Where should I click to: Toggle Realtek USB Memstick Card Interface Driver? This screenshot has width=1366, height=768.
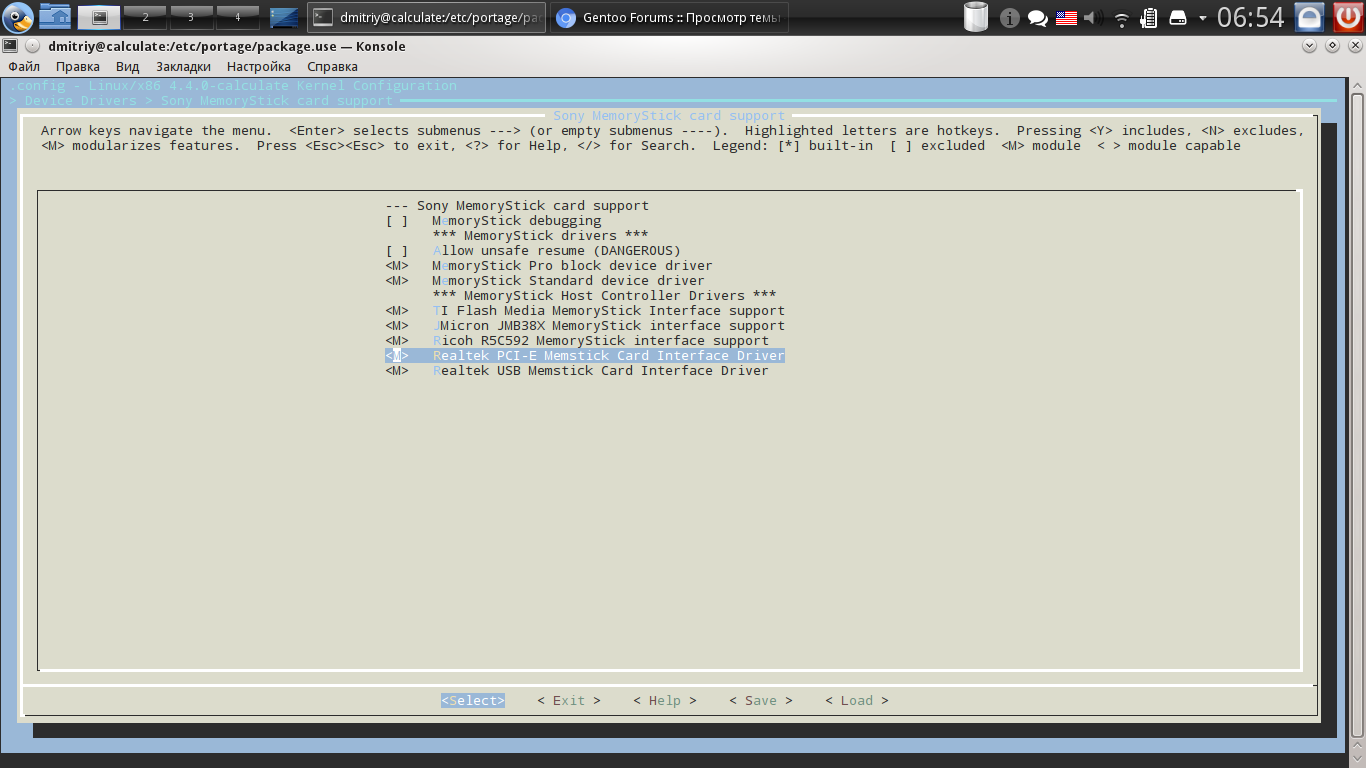tap(577, 370)
